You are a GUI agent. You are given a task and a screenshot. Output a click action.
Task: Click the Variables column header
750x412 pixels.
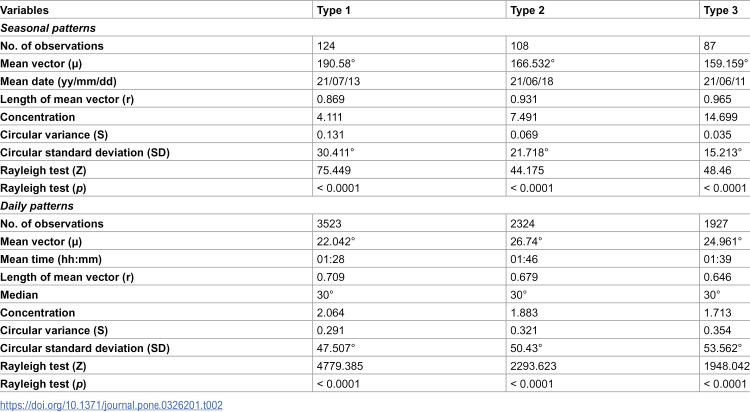[x=24, y=10]
